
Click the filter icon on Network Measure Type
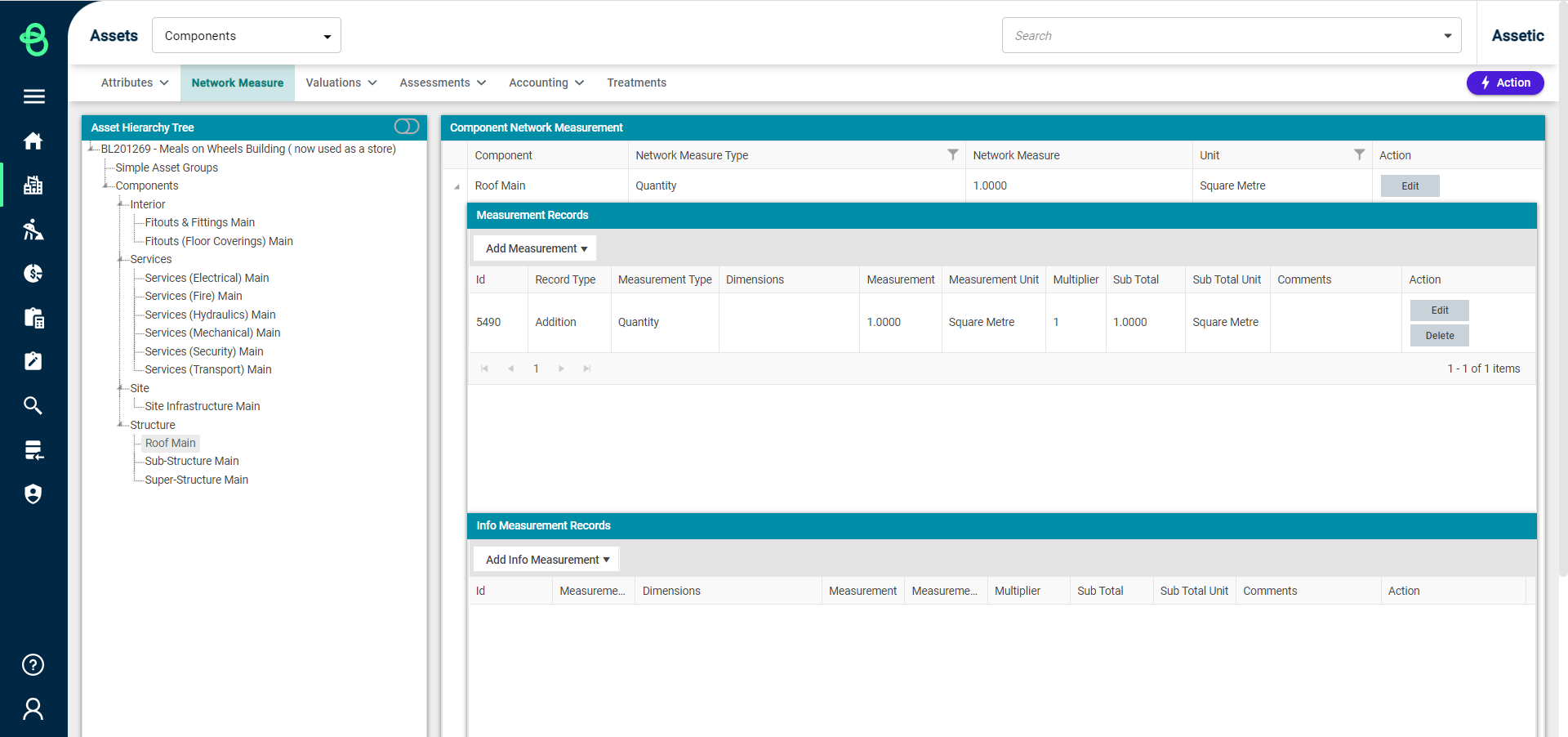(x=952, y=154)
